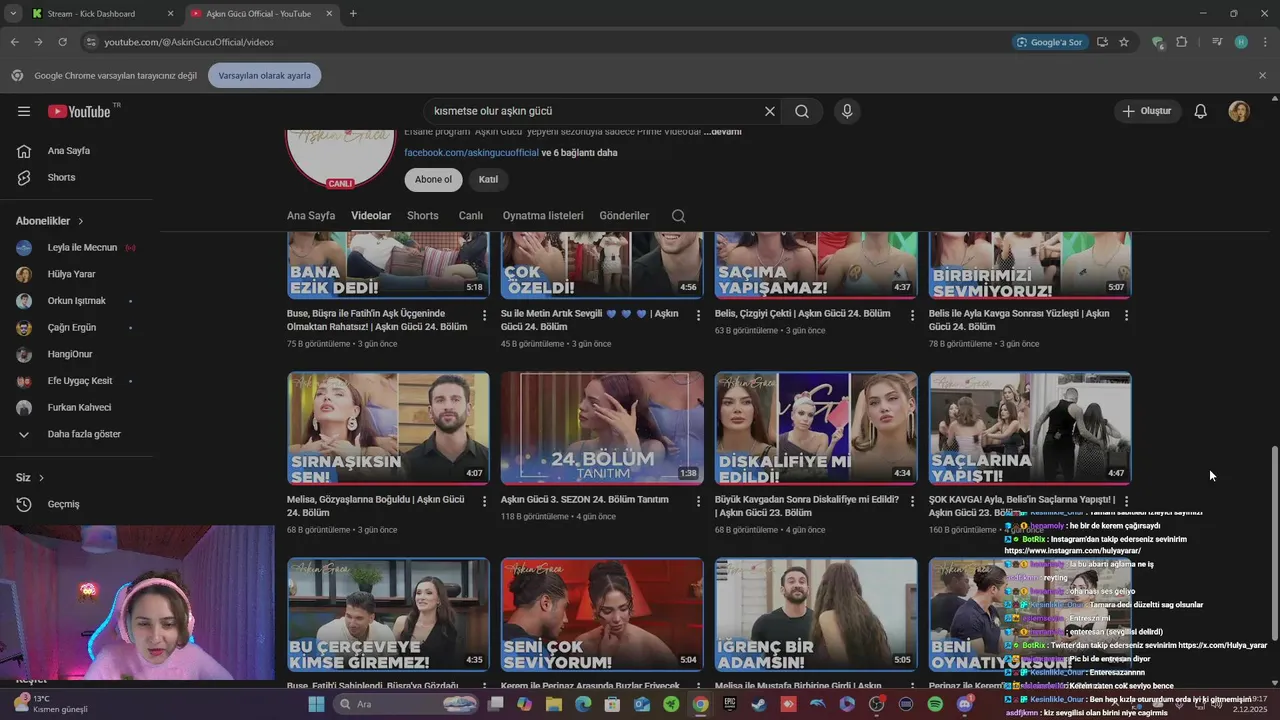Open facebook.com/askingucuofficial link

(x=471, y=153)
